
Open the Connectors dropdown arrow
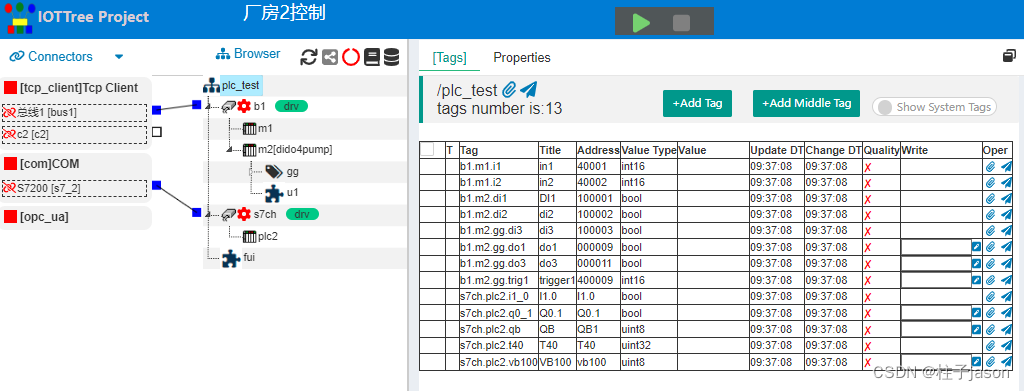[119, 57]
